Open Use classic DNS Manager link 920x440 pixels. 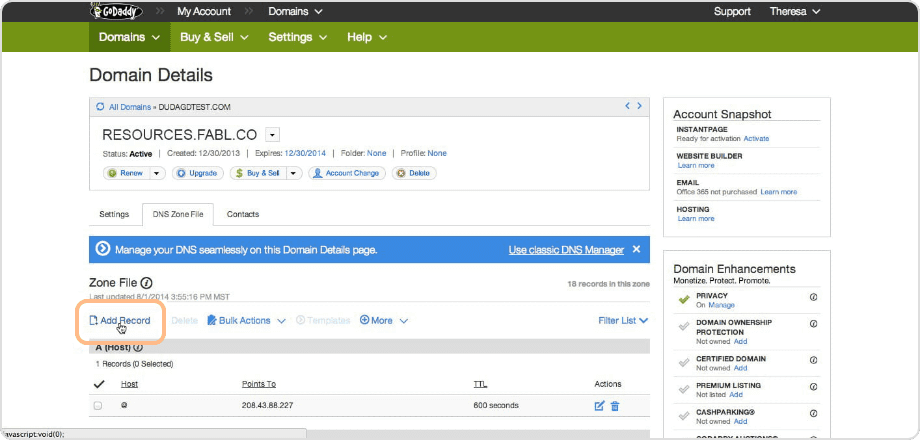click(566, 250)
